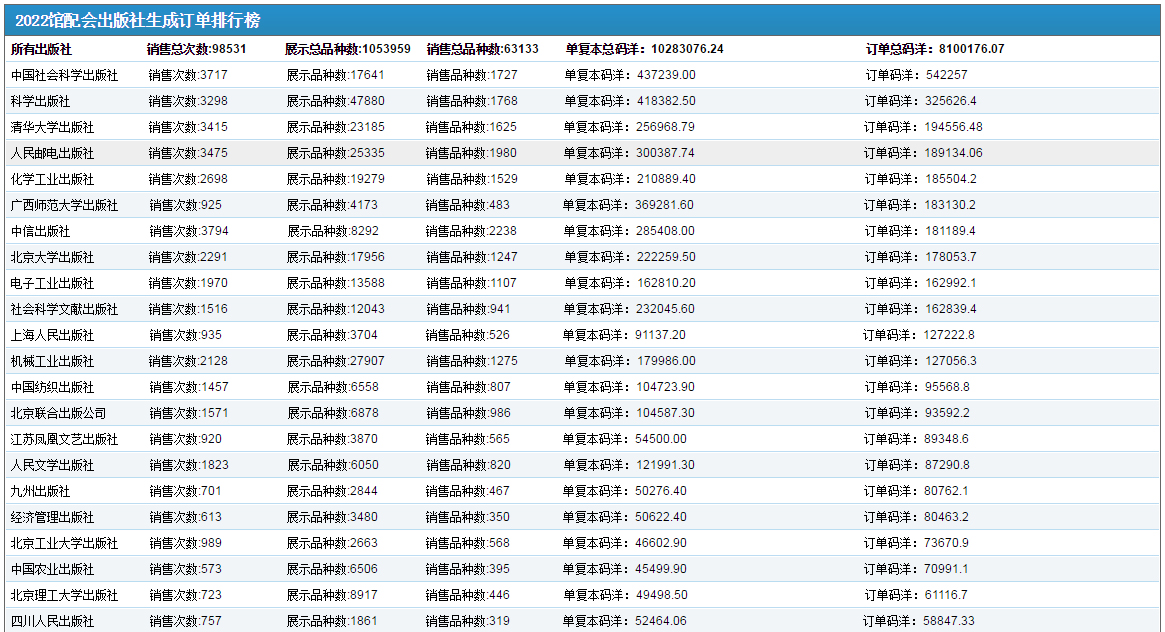Screen dimensions: 1165x632
Task: Click the 电子工业出版社 publisher name
Action: pos(52,283)
